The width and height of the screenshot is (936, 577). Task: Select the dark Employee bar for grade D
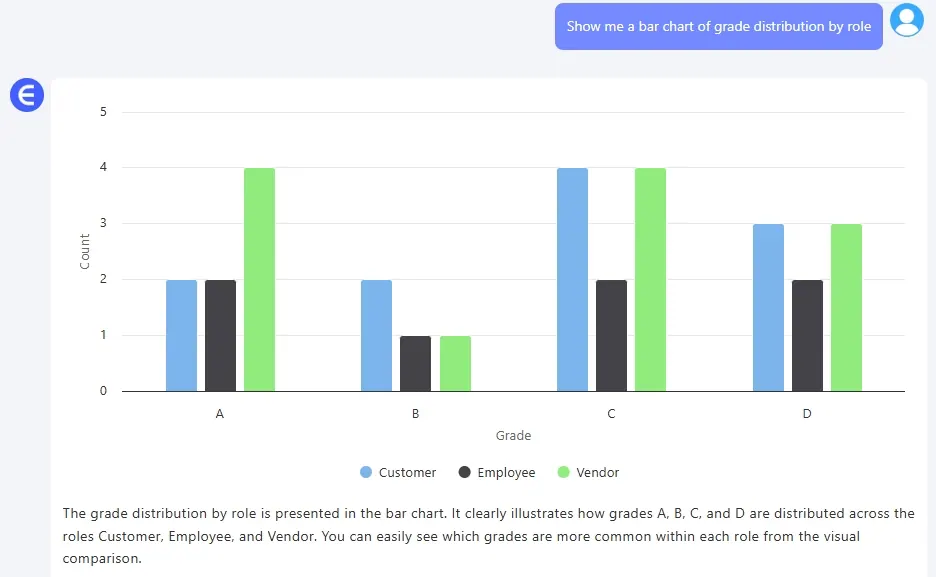pos(807,335)
